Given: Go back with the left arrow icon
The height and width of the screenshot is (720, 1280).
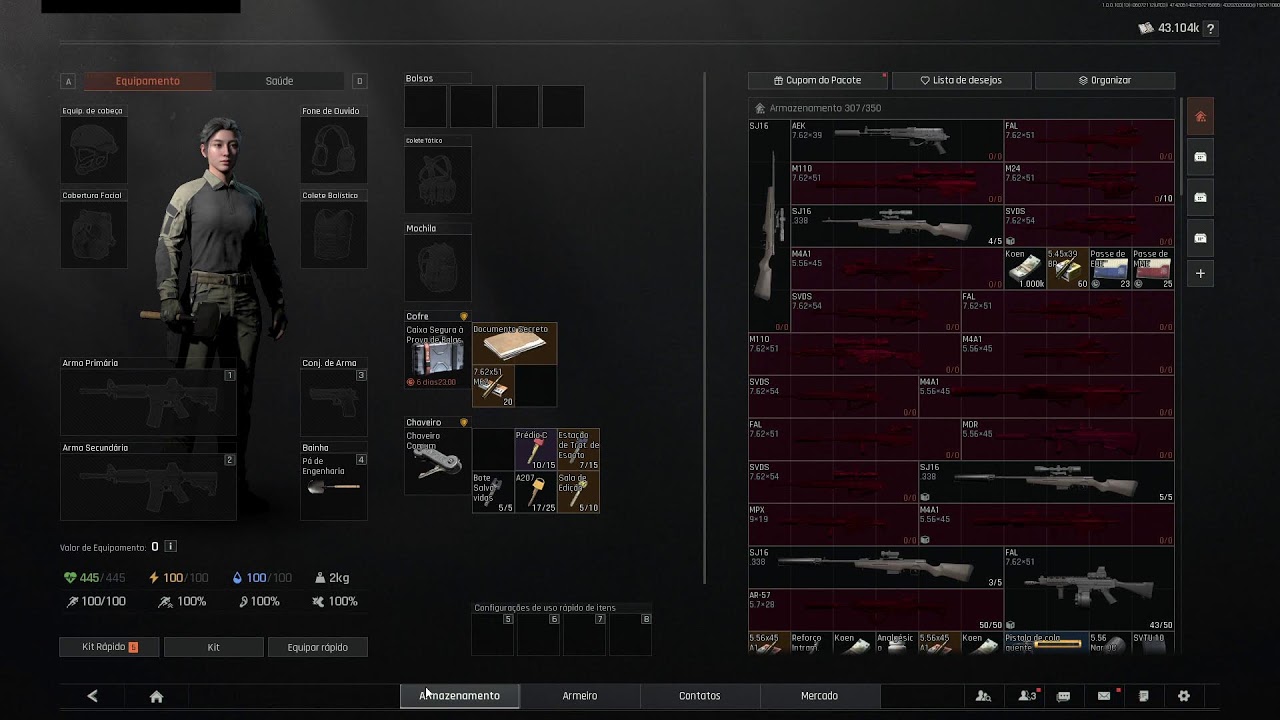Looking at the screenshot, I should [x=92, y=696].
